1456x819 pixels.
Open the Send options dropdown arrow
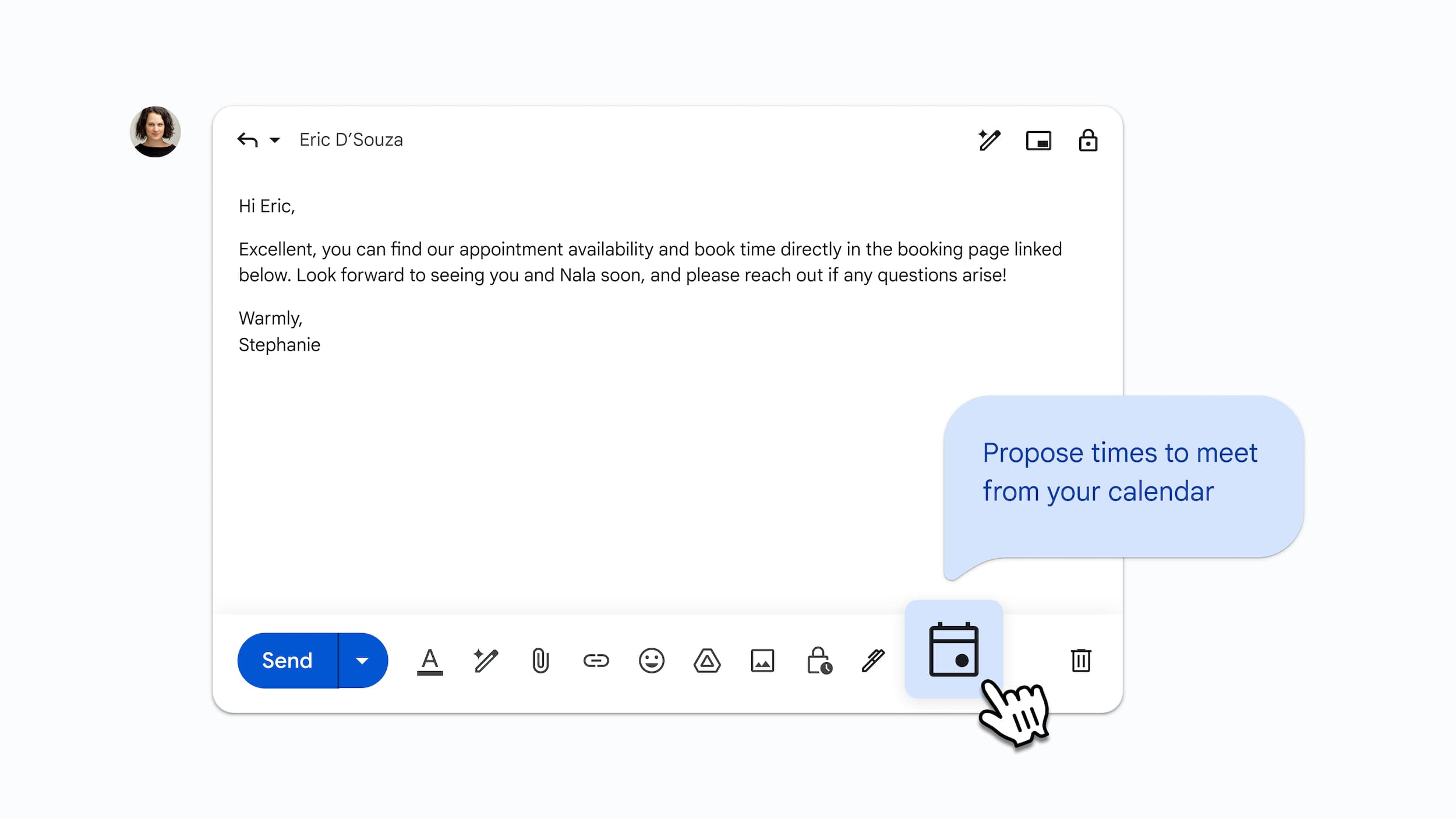coord(362,660)
